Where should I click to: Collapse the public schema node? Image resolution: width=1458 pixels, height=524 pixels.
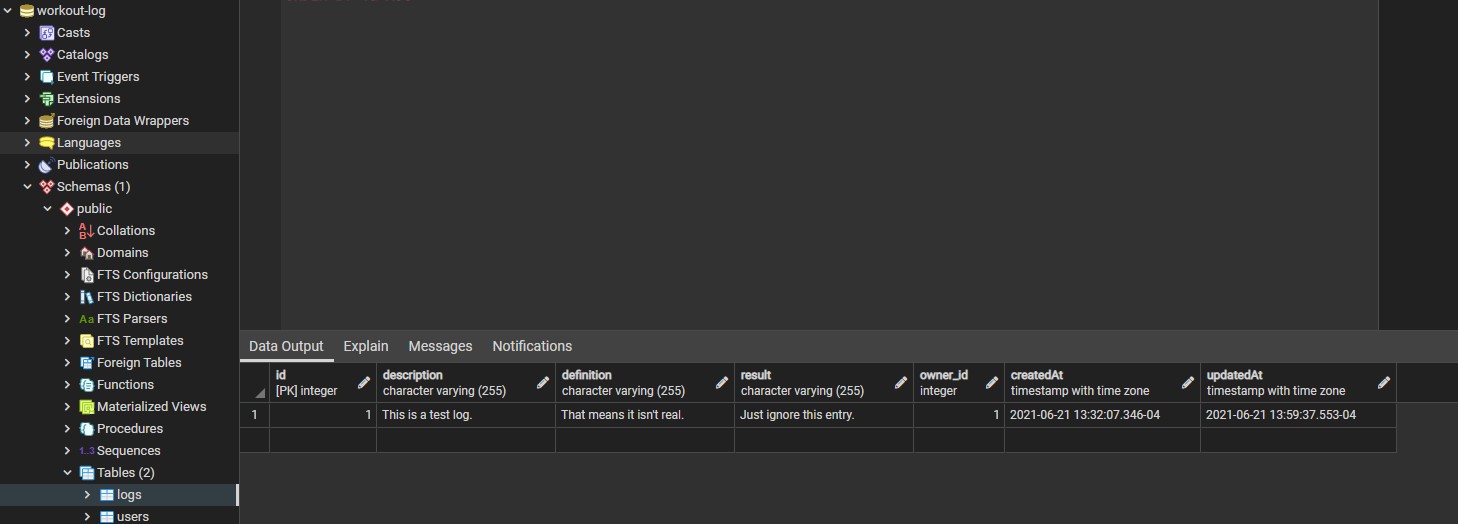coord(48,209)
